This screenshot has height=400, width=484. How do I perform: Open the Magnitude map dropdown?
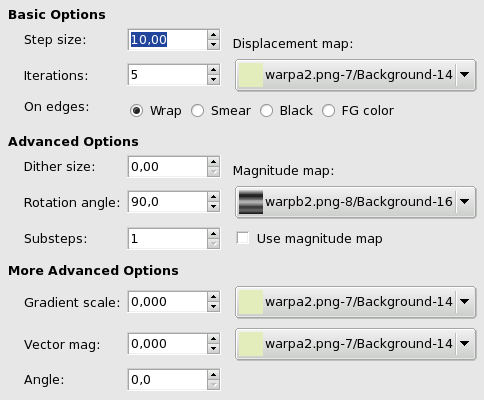[355, 202]
